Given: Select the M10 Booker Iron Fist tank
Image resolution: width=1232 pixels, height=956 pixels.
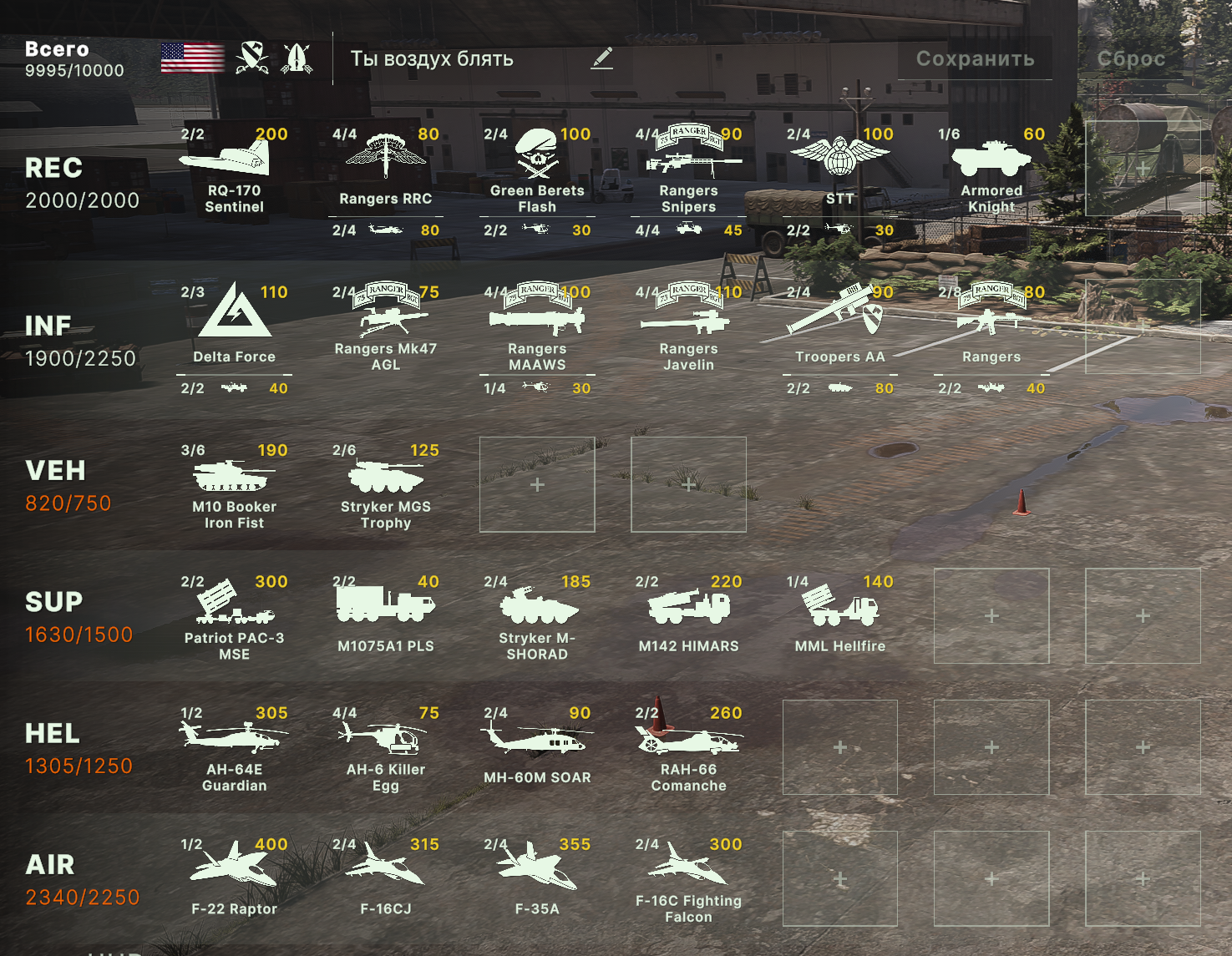Looking at the screenshot, I should point(235,485).
